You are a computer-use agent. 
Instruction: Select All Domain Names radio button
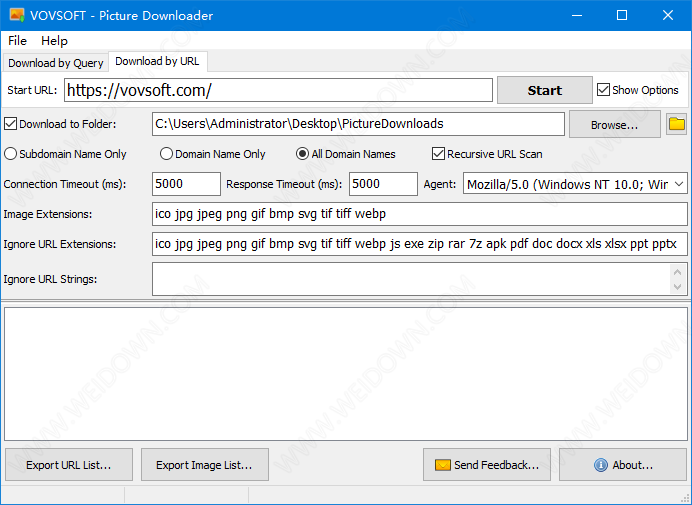(x=302, y=154)
